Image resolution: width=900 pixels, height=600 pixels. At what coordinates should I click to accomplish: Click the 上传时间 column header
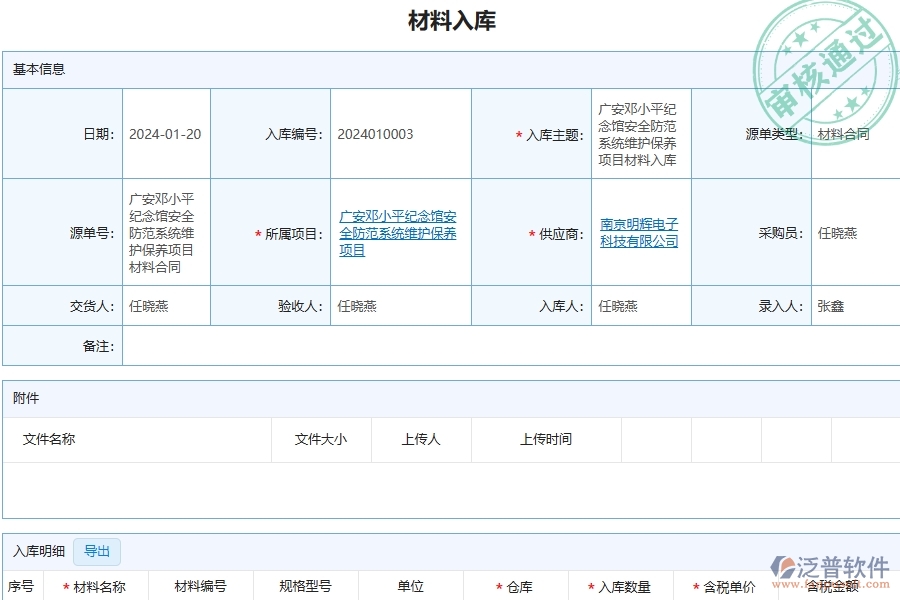pyautogui.click(x=546, y=439)
